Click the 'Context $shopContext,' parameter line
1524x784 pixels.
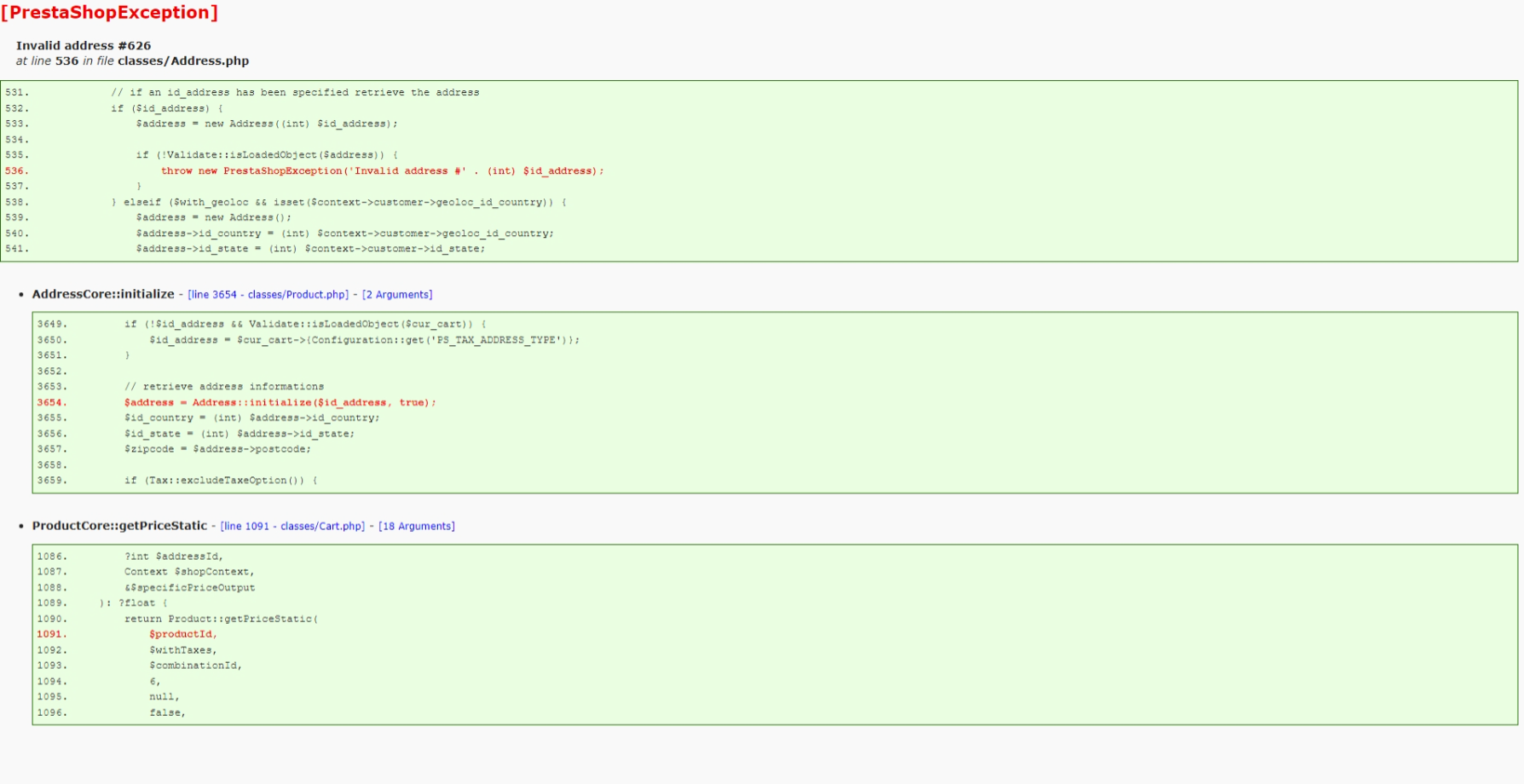tap(189, 572)
